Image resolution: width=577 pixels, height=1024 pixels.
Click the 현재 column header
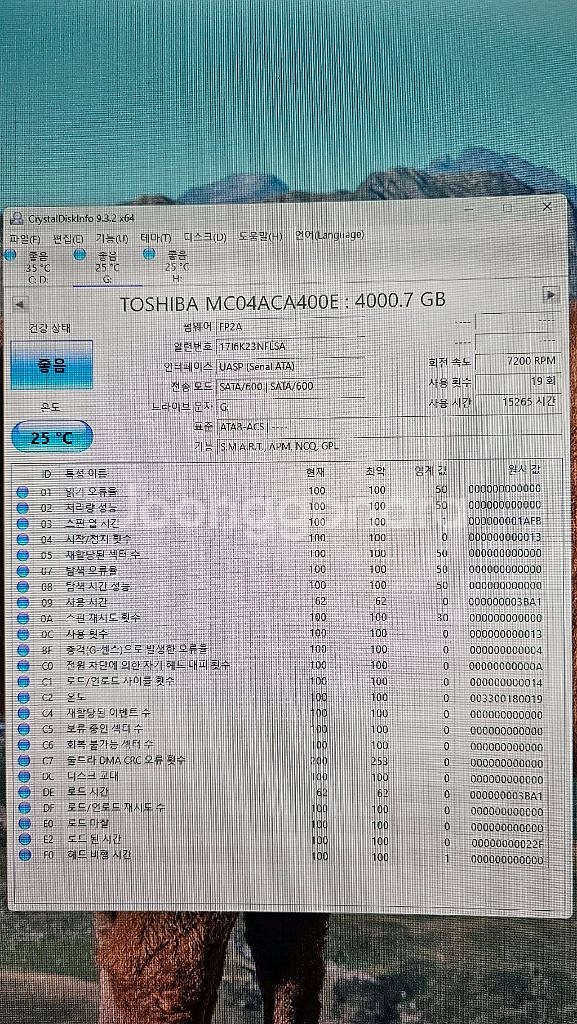point(316,472)
